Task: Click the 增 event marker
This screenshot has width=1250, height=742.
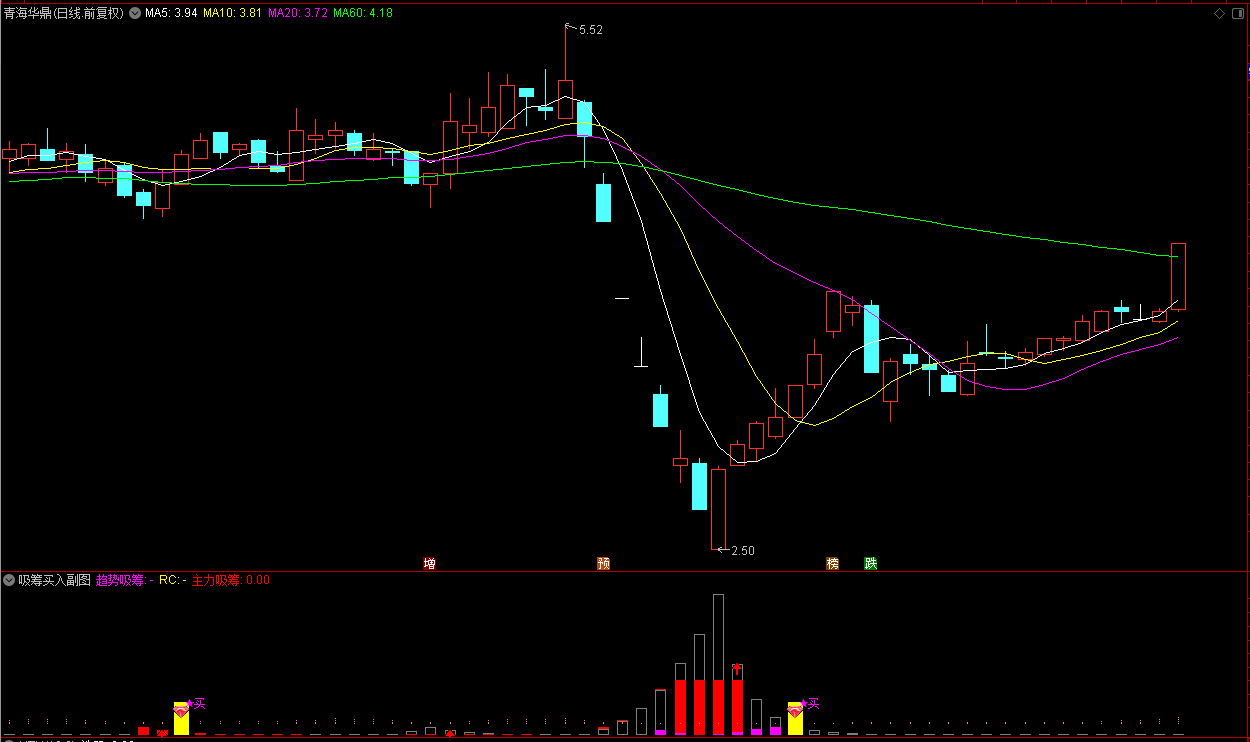Action: [x=430, y=564]
